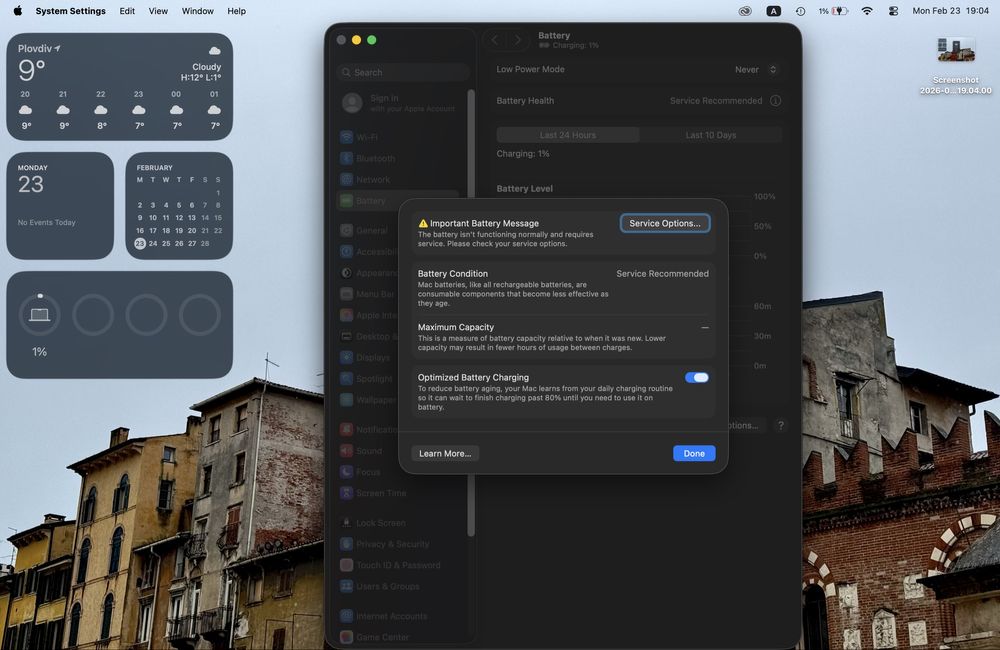Click the Sound icon in the sidebar
The height and width of the screenshot is (650, 1000).
click(346, 450)
